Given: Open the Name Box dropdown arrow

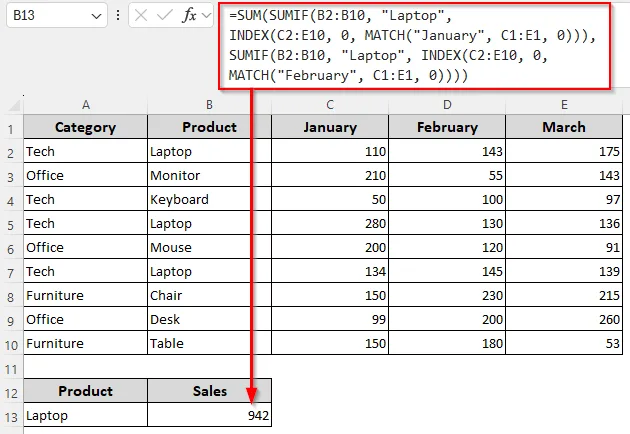Looking at the screenshot, I should 96,16.
